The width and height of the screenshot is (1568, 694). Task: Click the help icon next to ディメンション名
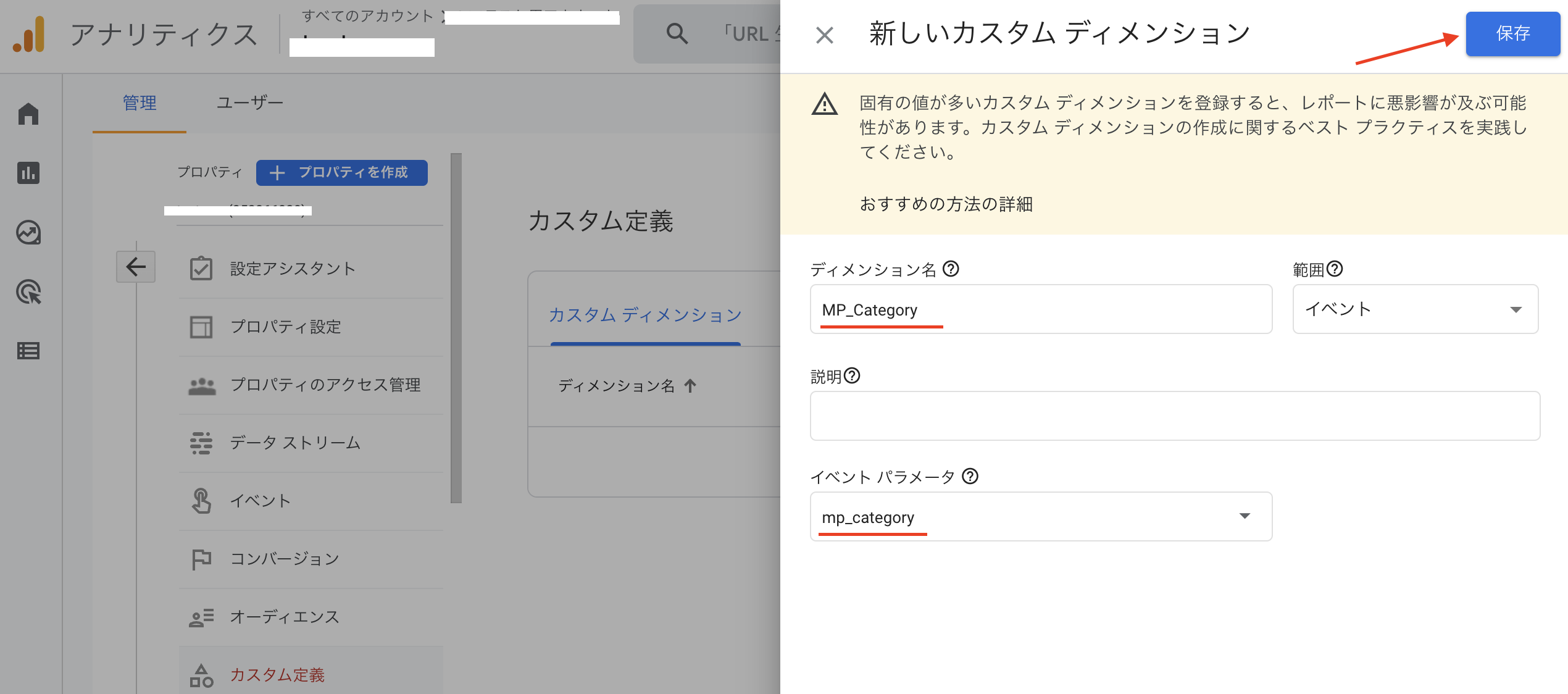951,269
